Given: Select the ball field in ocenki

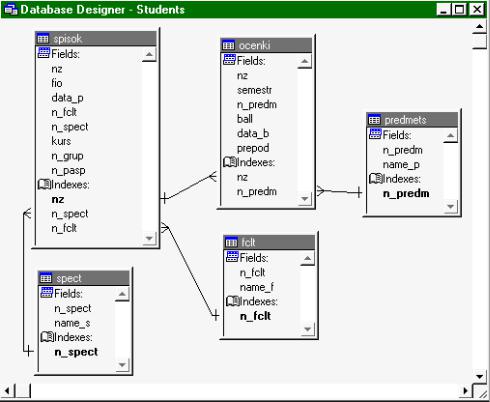Looking at the screenshot, I should point(245,119).
